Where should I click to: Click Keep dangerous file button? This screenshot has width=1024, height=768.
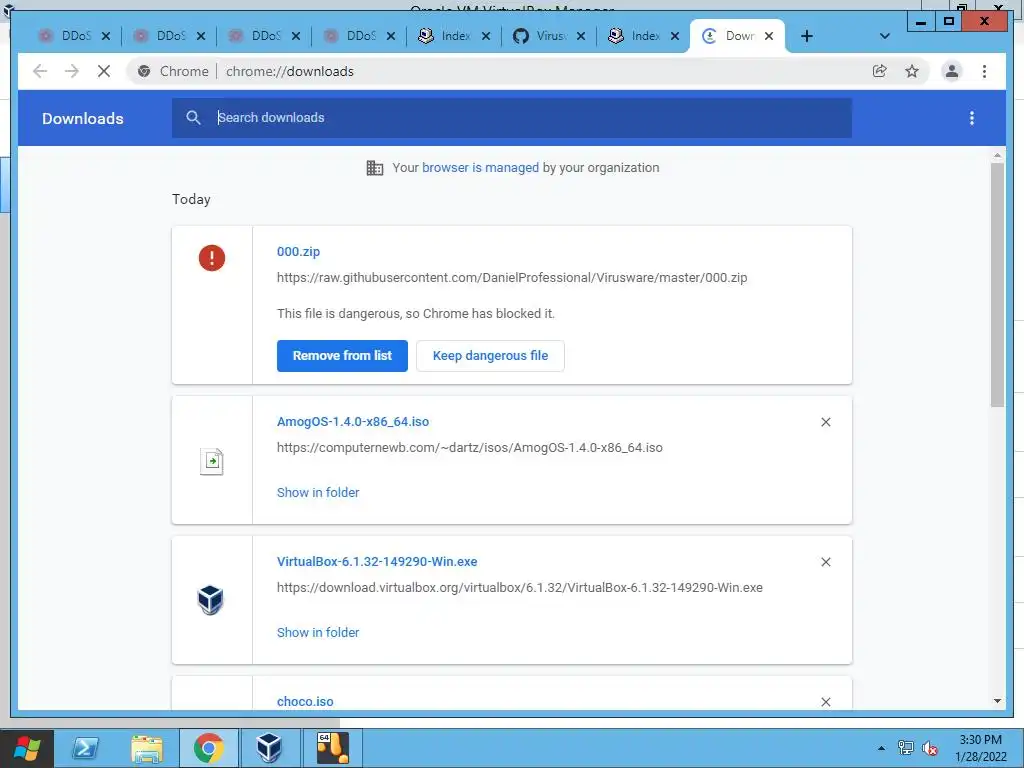coord(490,356)
